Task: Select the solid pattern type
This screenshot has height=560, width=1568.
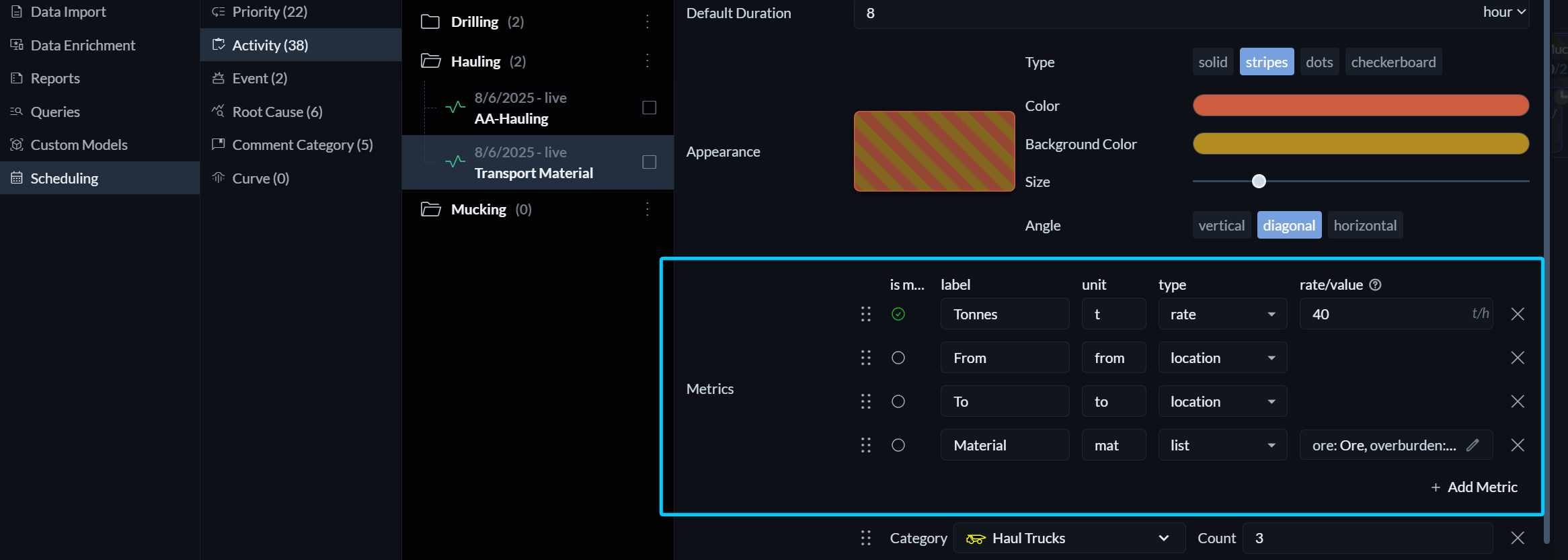Action: coord(1213,62)
